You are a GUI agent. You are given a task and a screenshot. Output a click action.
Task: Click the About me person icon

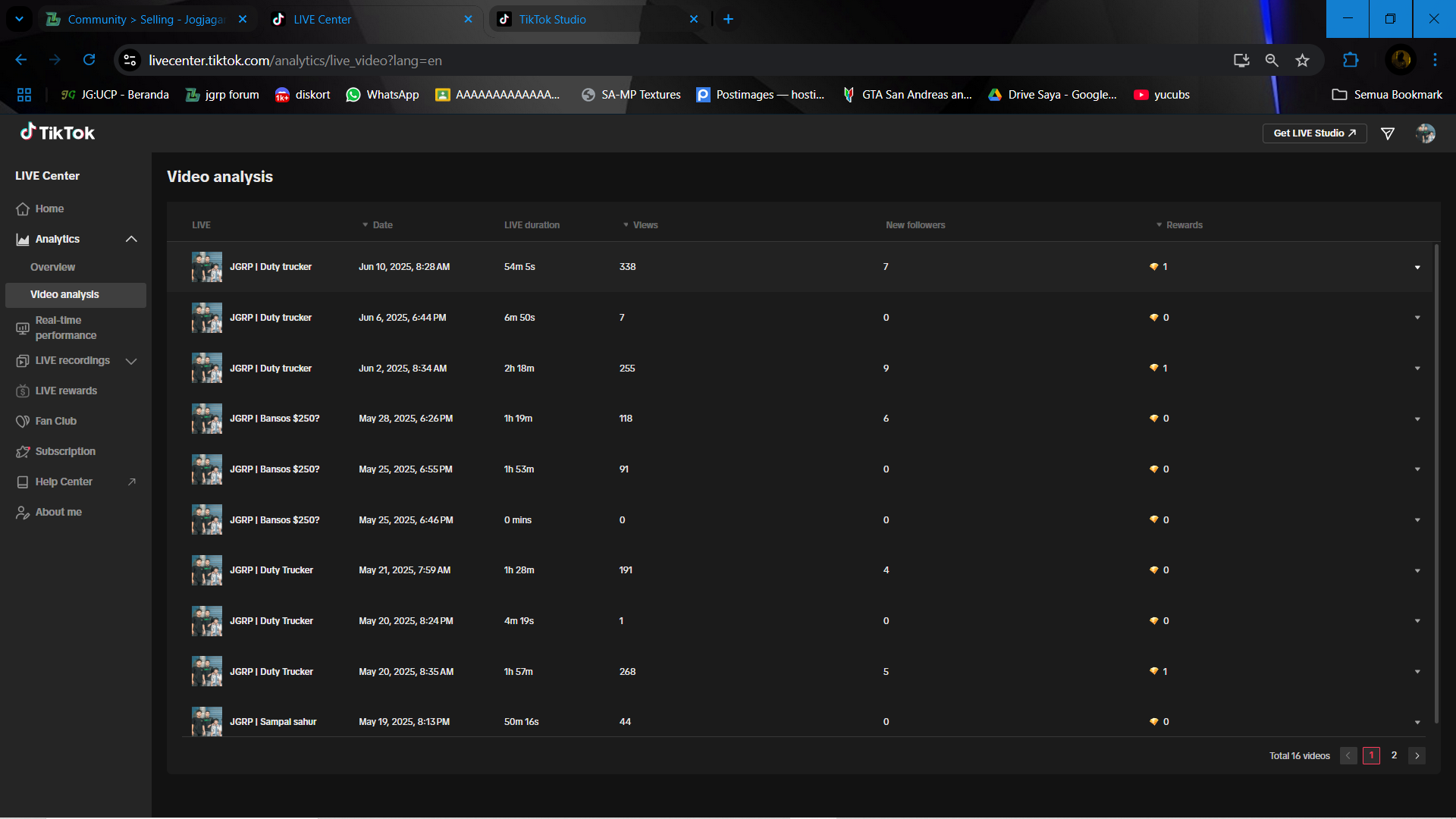coord(23,513)
